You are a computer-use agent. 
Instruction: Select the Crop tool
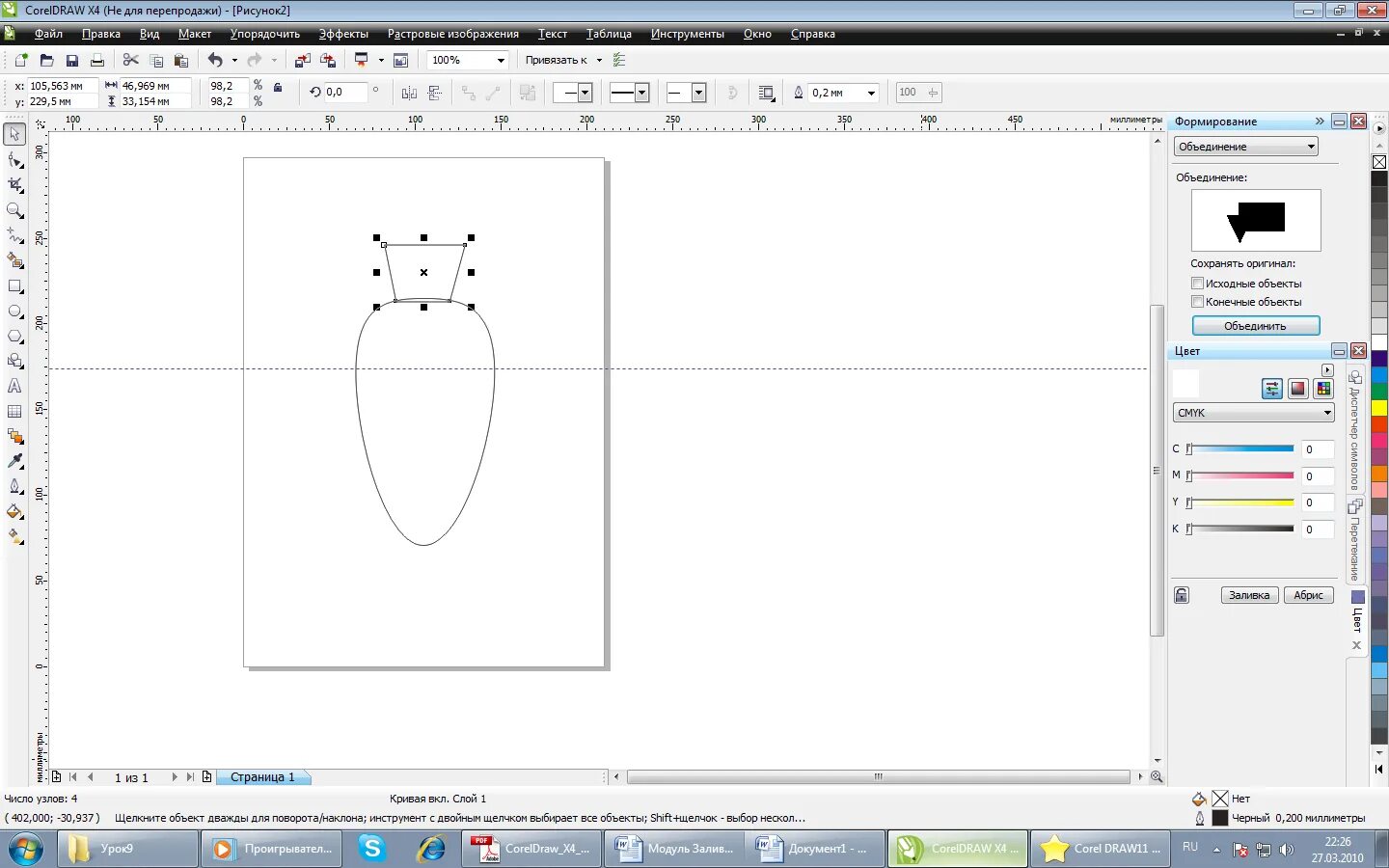14,184
